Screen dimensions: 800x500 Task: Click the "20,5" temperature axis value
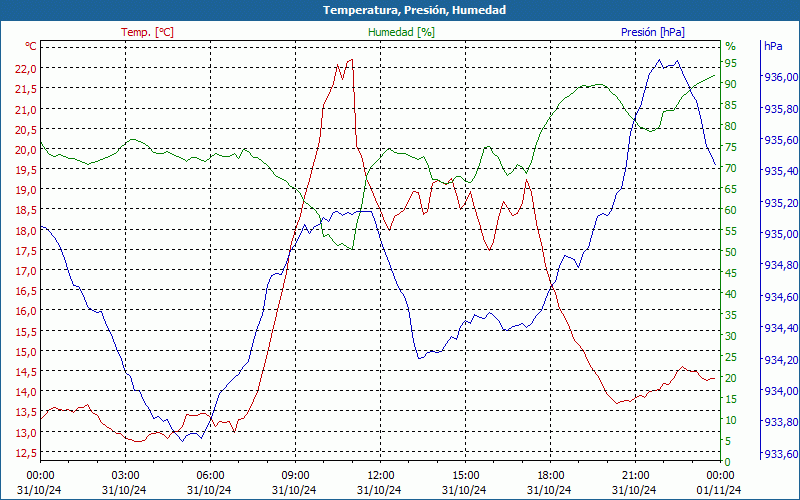[25, 130]
